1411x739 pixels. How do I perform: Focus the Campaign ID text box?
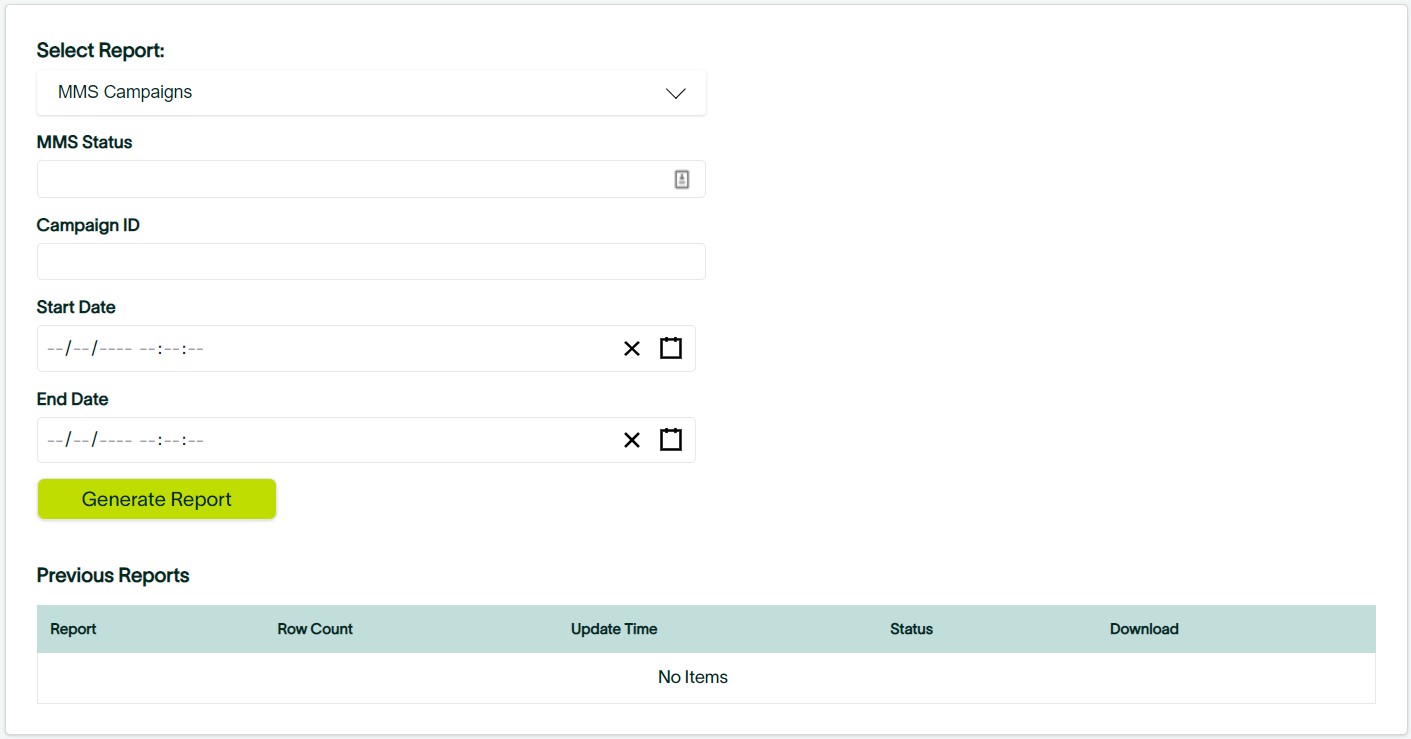click(x=371, y=262)
